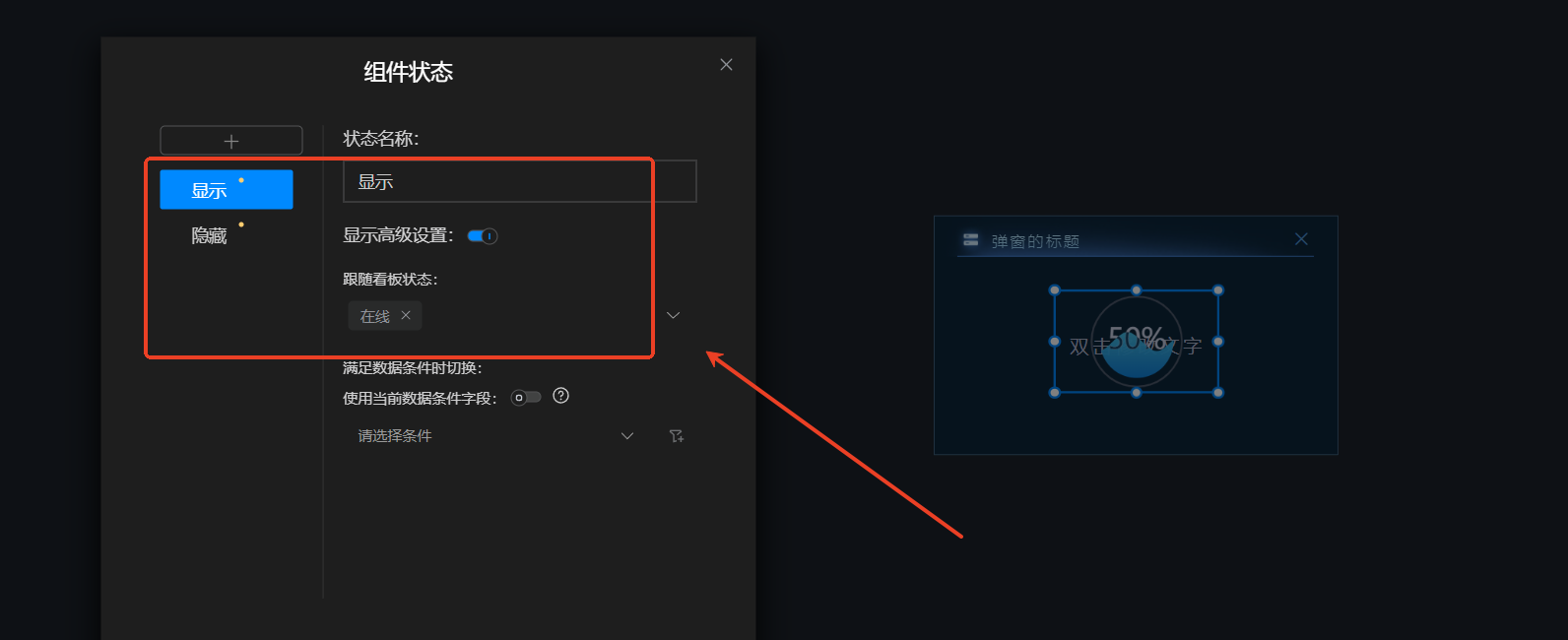Viewport: 1568px width, 640px height.
Task: Select the 显示 state in the list
Action: pyautogui.click(x=227, y=190)
